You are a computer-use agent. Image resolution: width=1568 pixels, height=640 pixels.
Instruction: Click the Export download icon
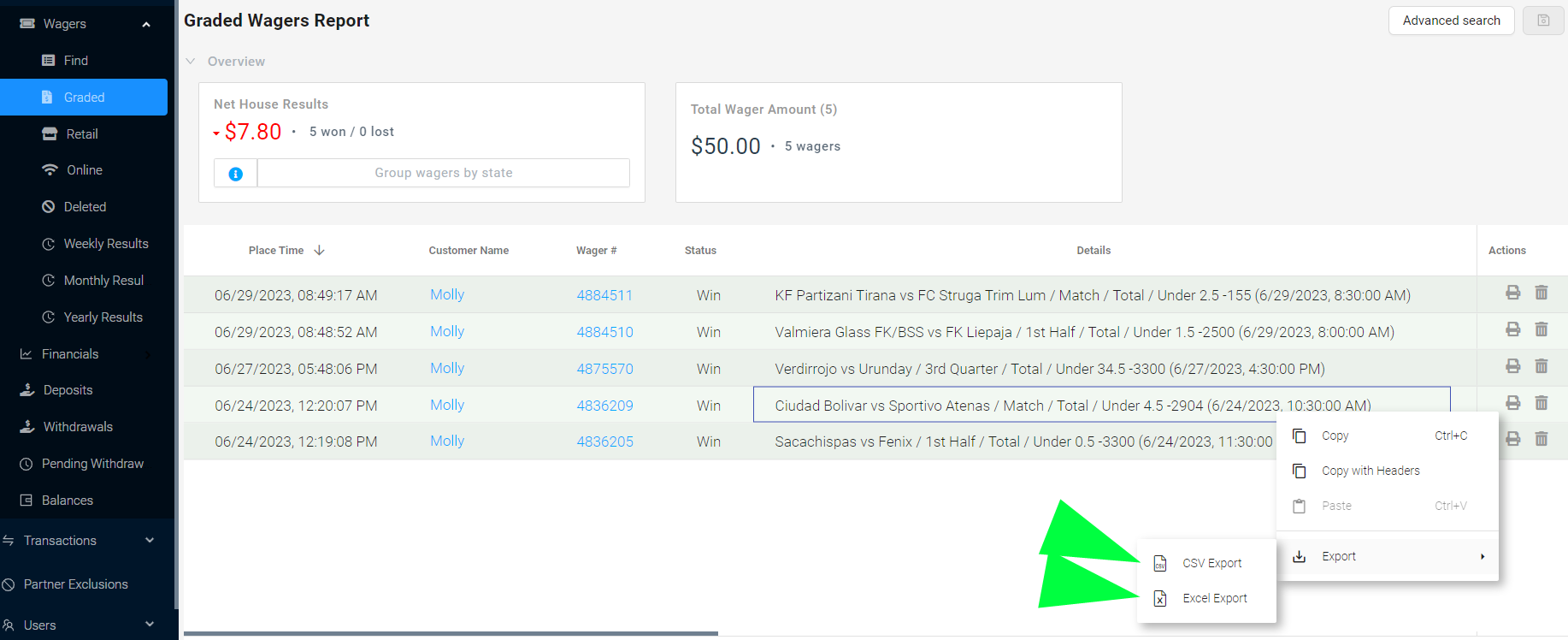click(x=1300, y=556)
